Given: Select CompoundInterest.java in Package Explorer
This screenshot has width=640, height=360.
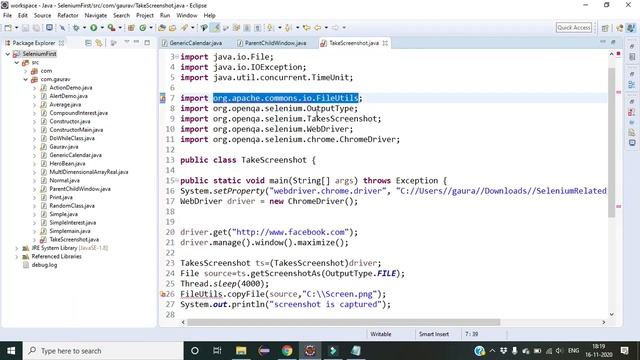Looking at the screenshot, I should 78,113.
